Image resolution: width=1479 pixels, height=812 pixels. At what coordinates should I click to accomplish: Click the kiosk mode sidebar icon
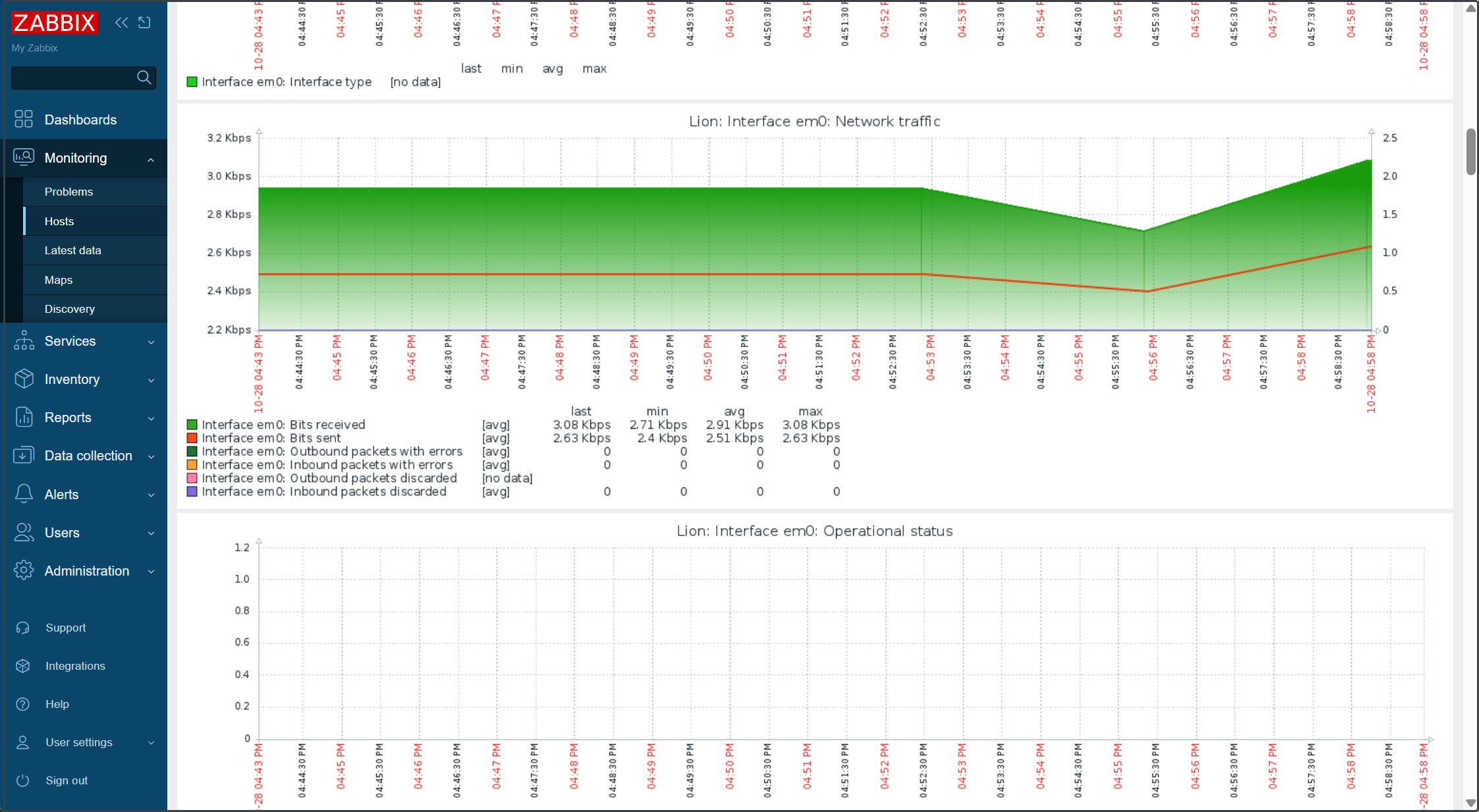click(144, 23)
